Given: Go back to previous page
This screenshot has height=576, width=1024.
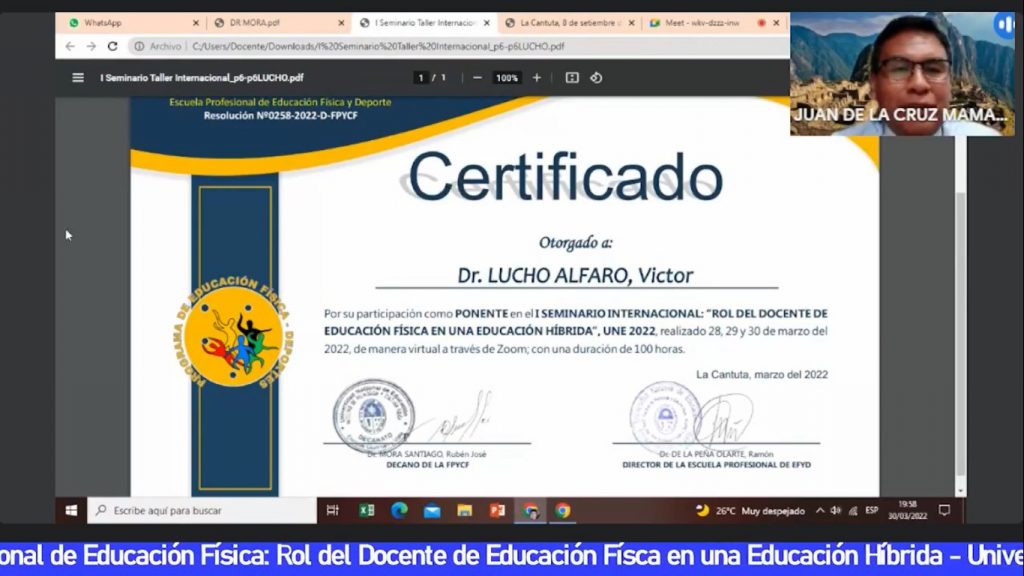Looking at the screenshot, I should coord(70,46).
